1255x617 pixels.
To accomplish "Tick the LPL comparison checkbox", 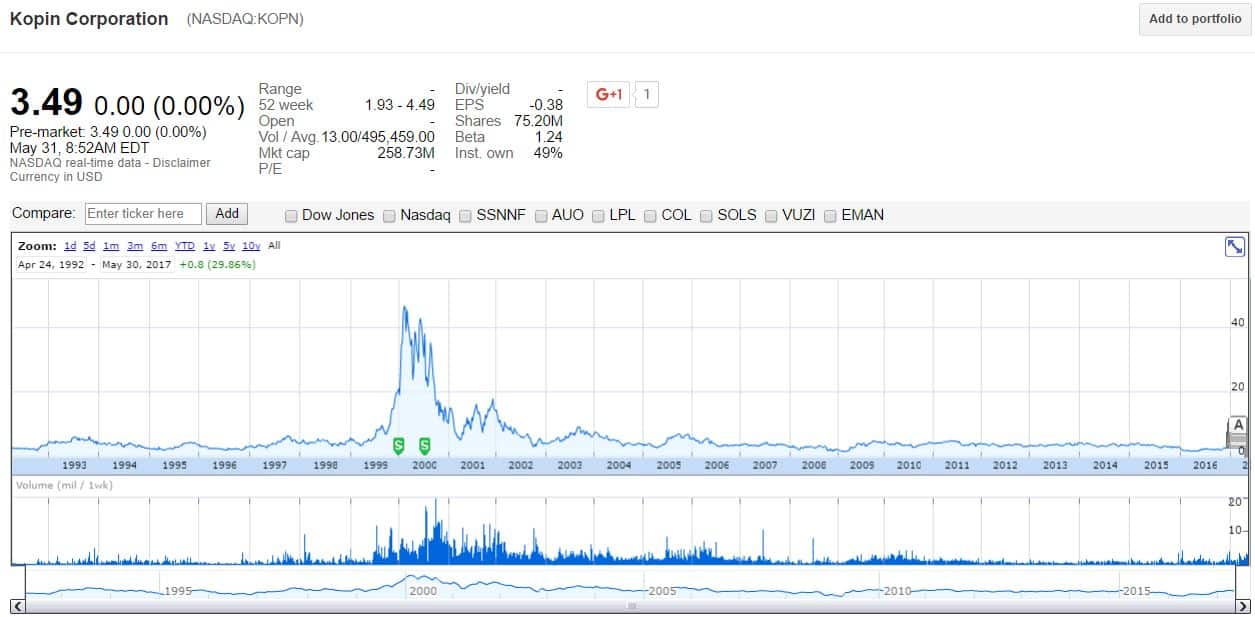I will 599,215.
